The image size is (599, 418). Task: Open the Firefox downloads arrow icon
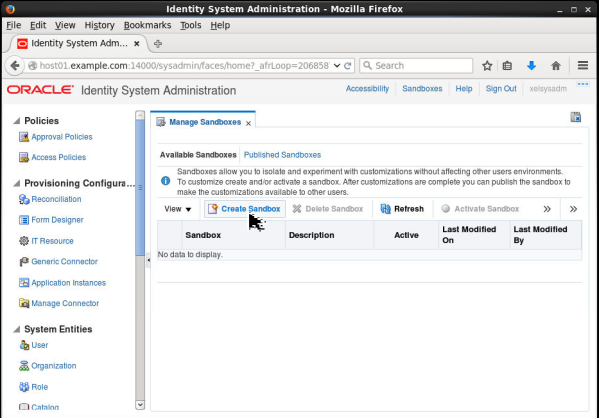[531, 66]
